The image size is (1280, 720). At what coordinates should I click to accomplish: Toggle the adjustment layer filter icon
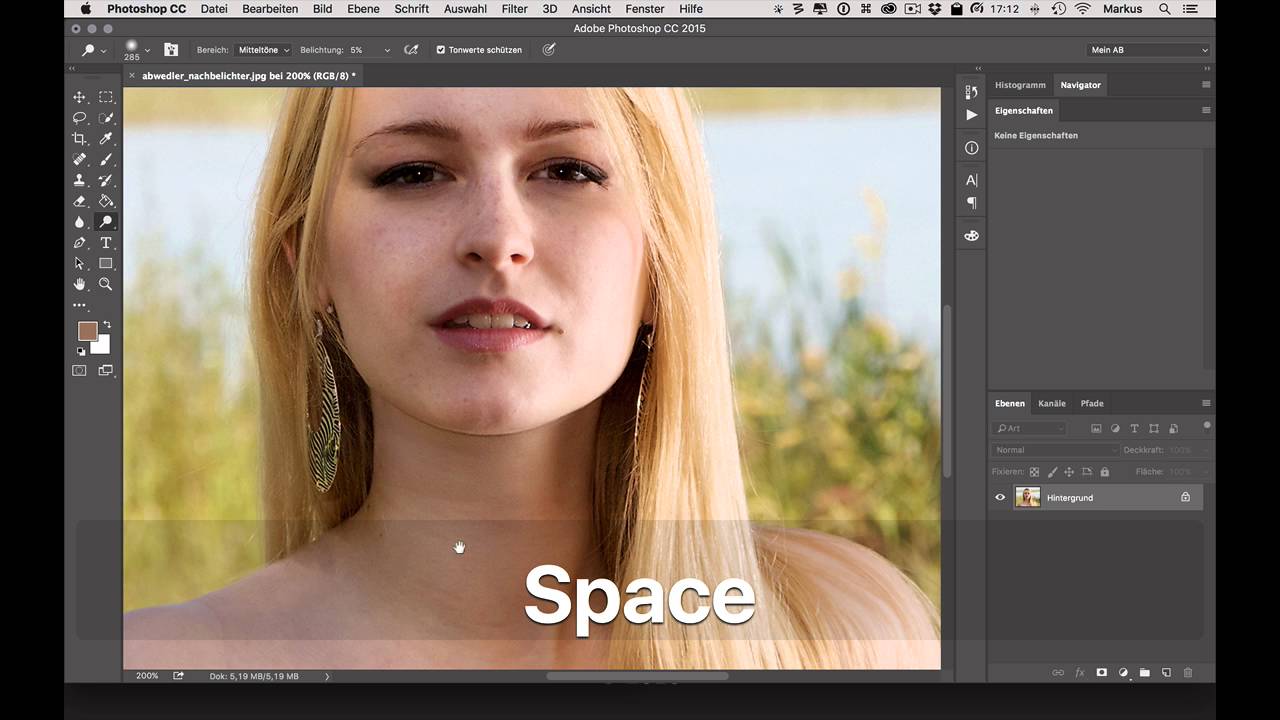point(1115,428)
